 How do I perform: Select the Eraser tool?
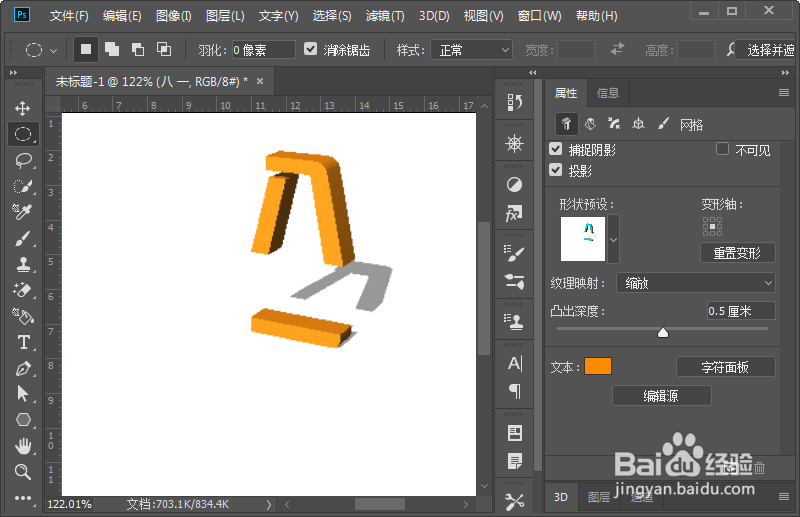tap(22, 290)
